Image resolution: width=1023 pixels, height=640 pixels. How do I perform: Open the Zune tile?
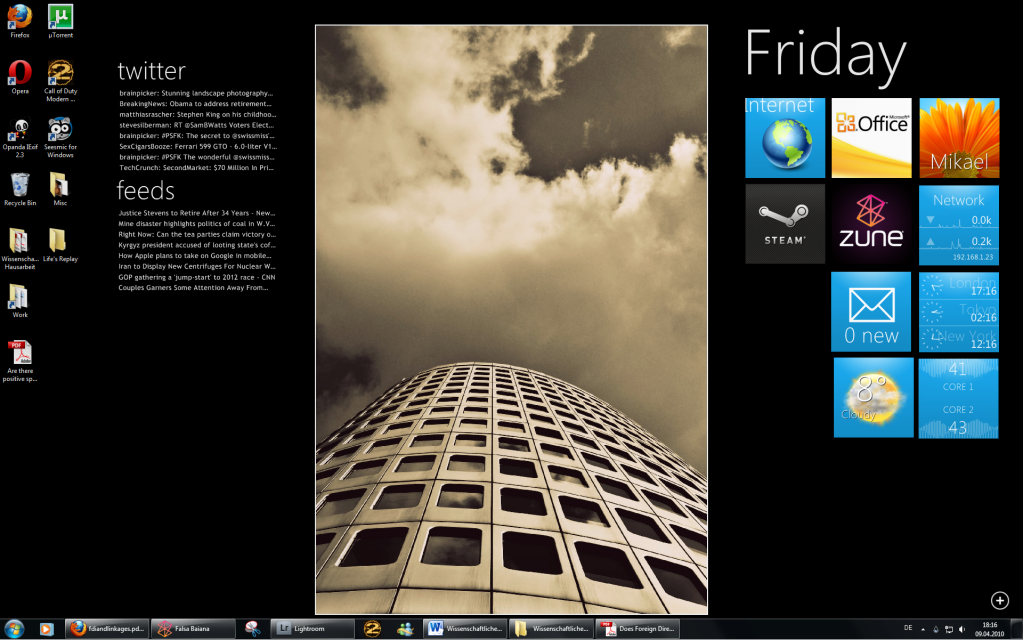[871, 224]
